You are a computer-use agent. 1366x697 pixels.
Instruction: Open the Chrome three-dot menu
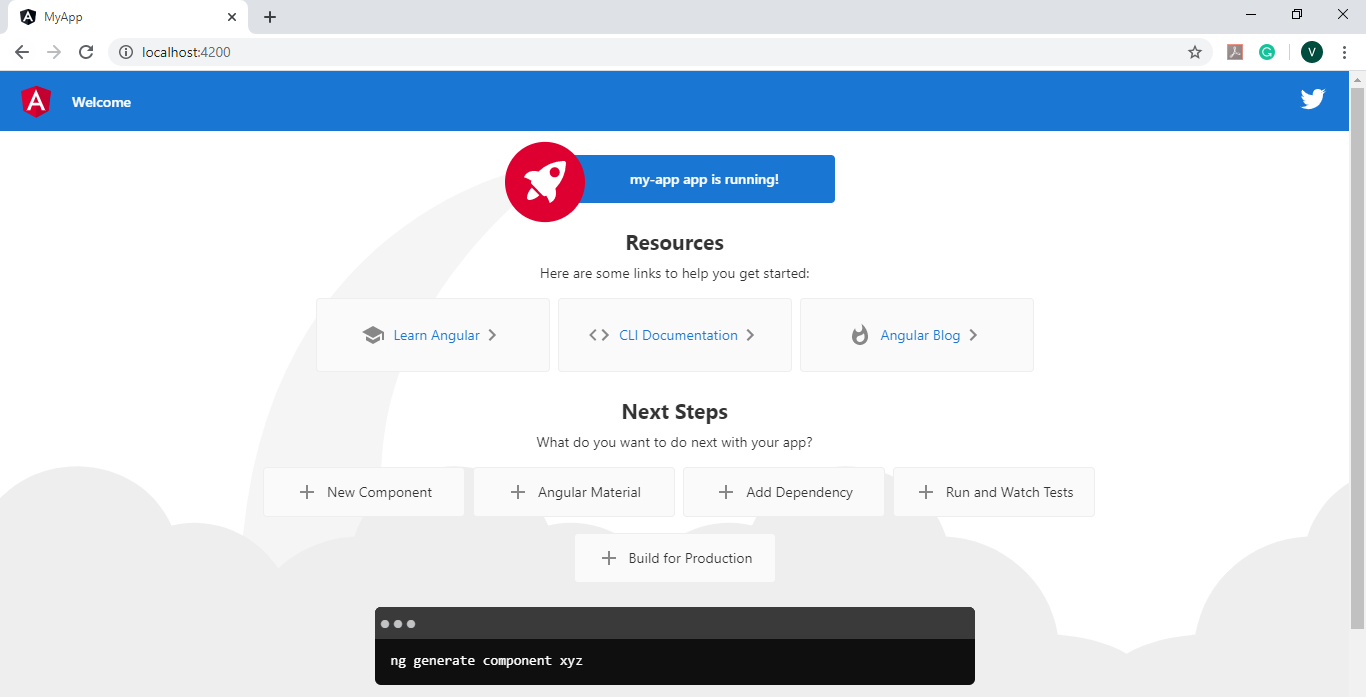1345,52
